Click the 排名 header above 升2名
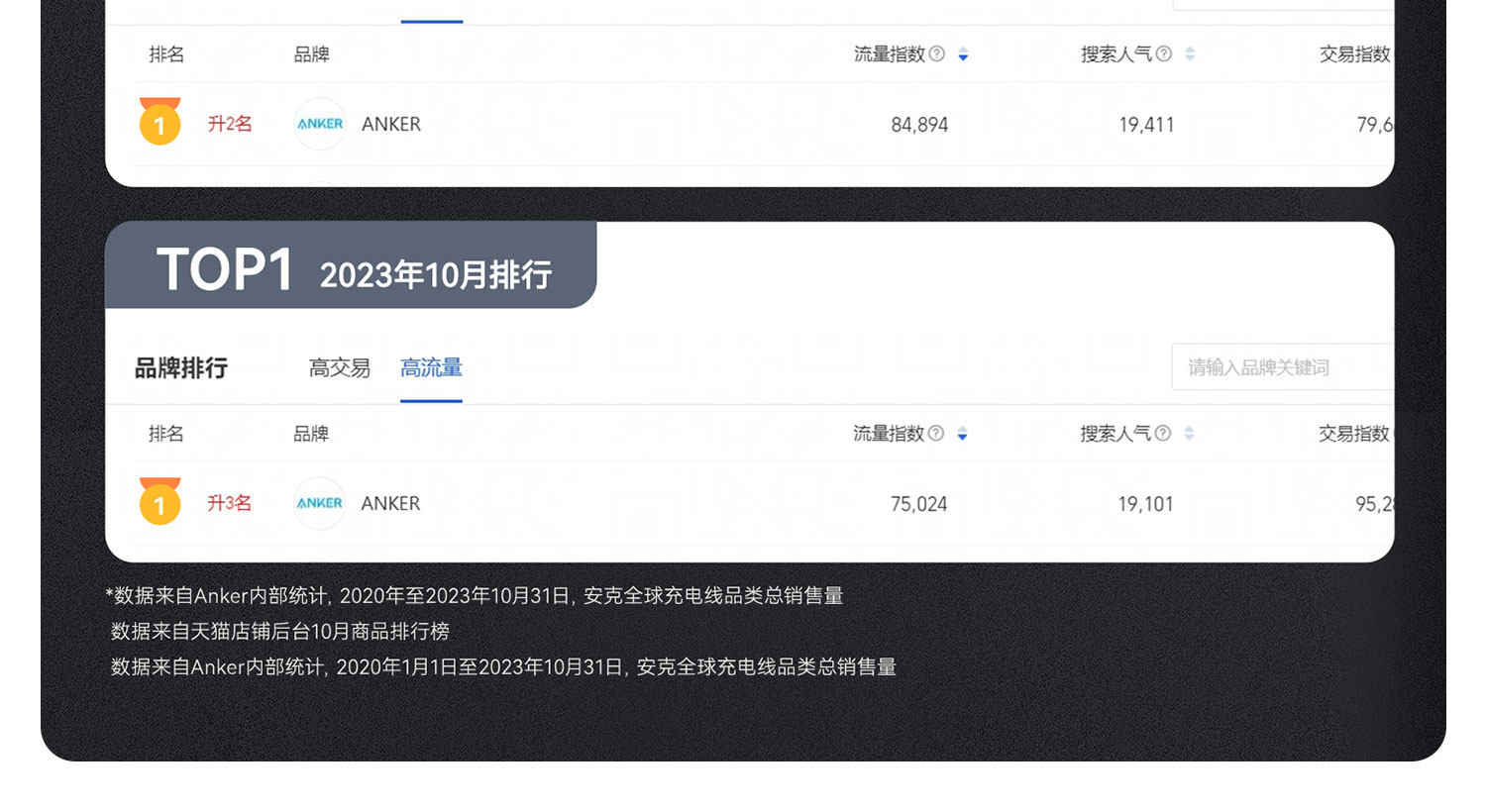This screenshot has height=812, width=1486. [x=166, y=54]
